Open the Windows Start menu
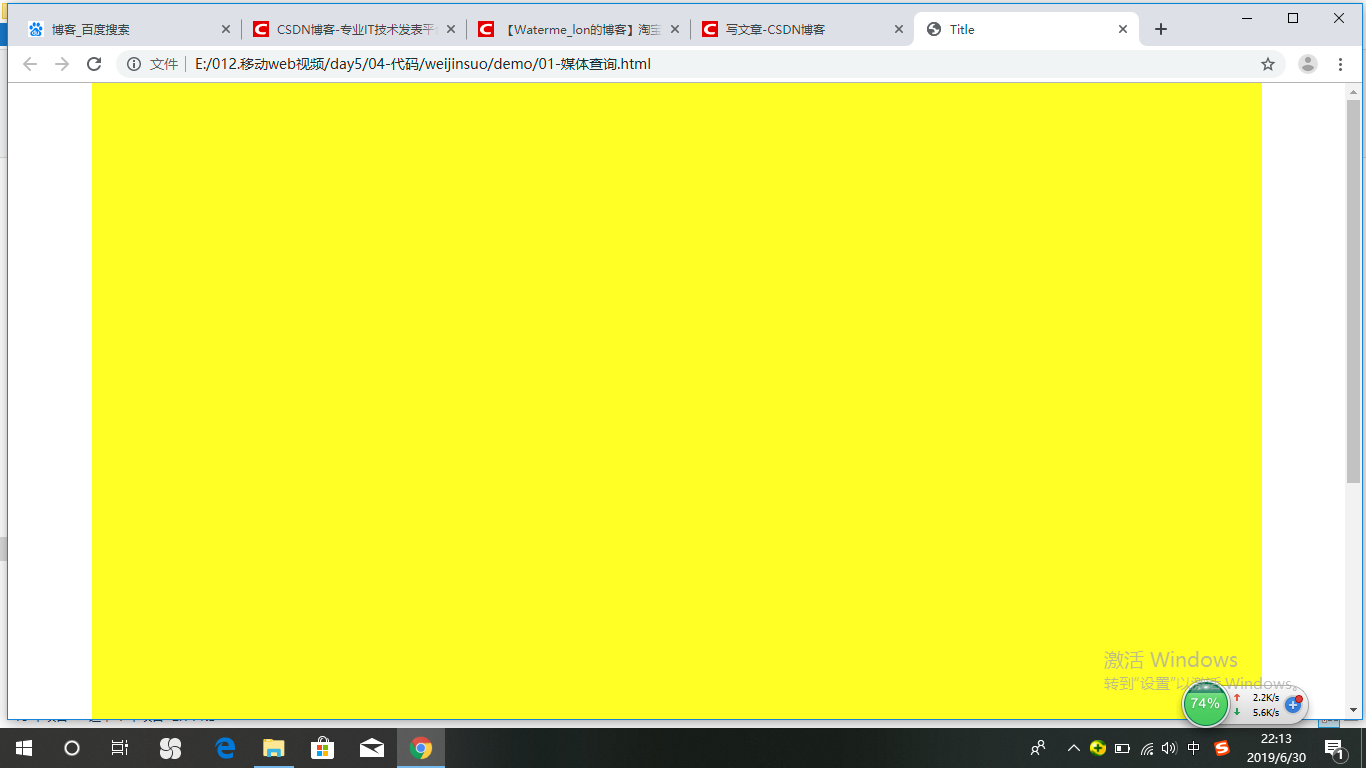The width and height of the screenshot is (1366, 768). coord(23,748)
